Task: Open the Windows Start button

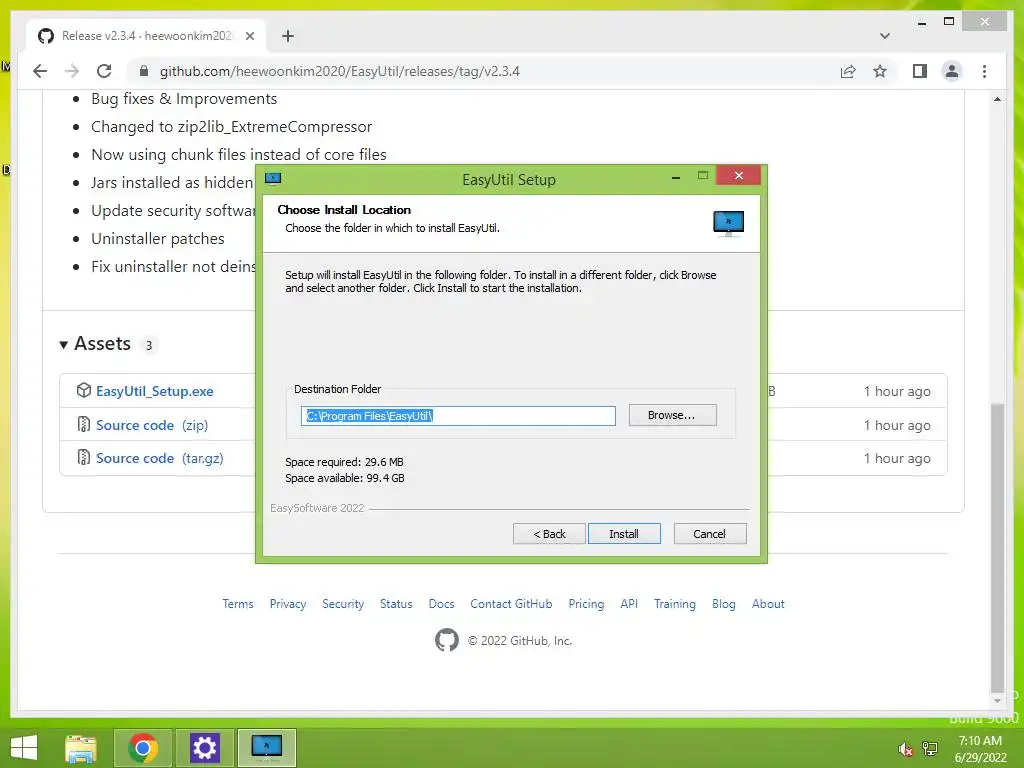Action: (x=24, y=748)
